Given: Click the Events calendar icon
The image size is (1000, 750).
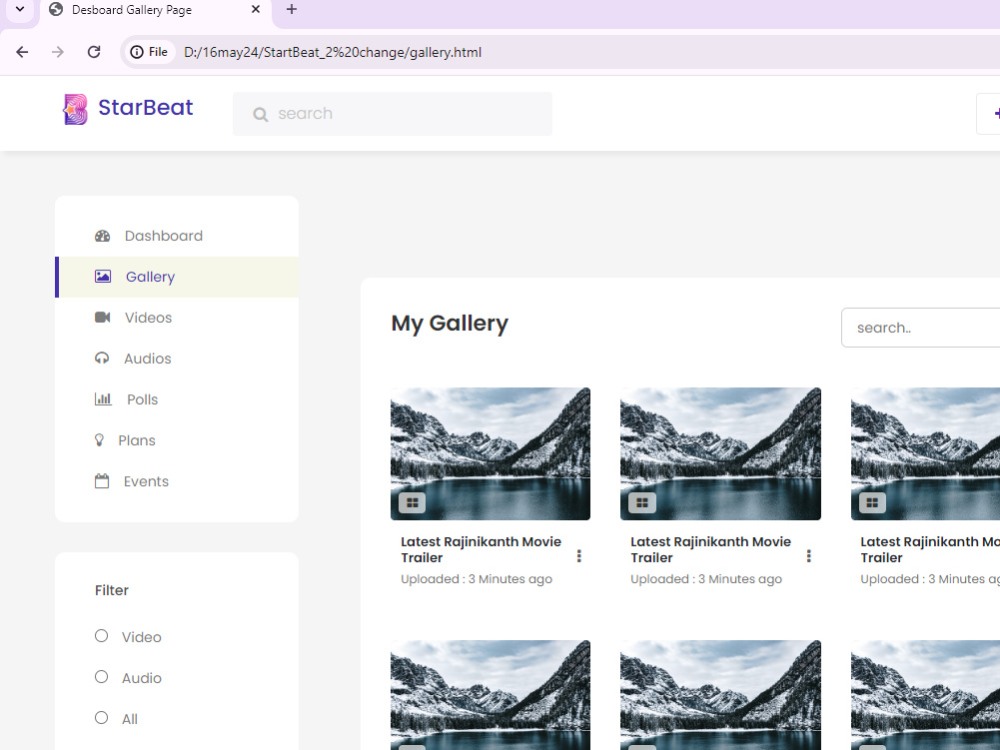Looking at the screenshot, I should click(102, 481).
